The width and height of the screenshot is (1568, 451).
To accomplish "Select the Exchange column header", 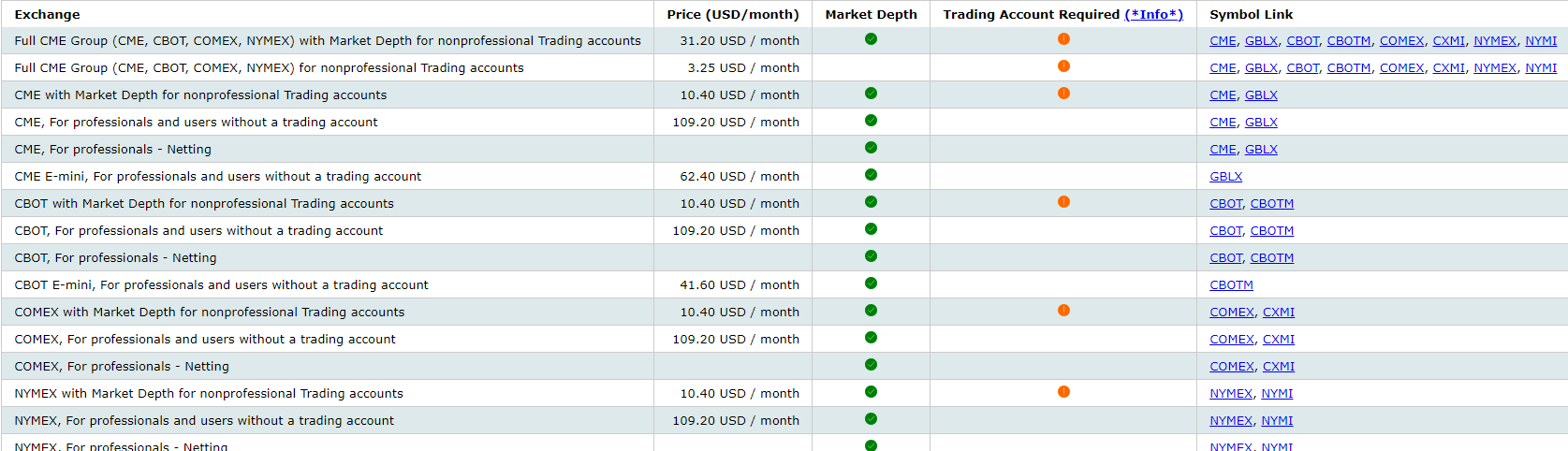I will click(x=47, y=14).
